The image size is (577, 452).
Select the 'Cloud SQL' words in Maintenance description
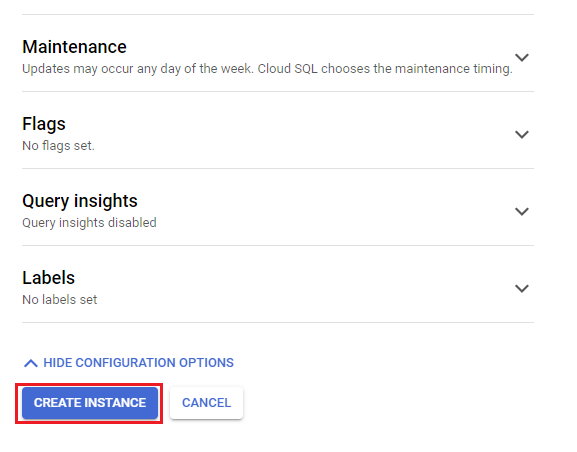[x=287, y=69]
